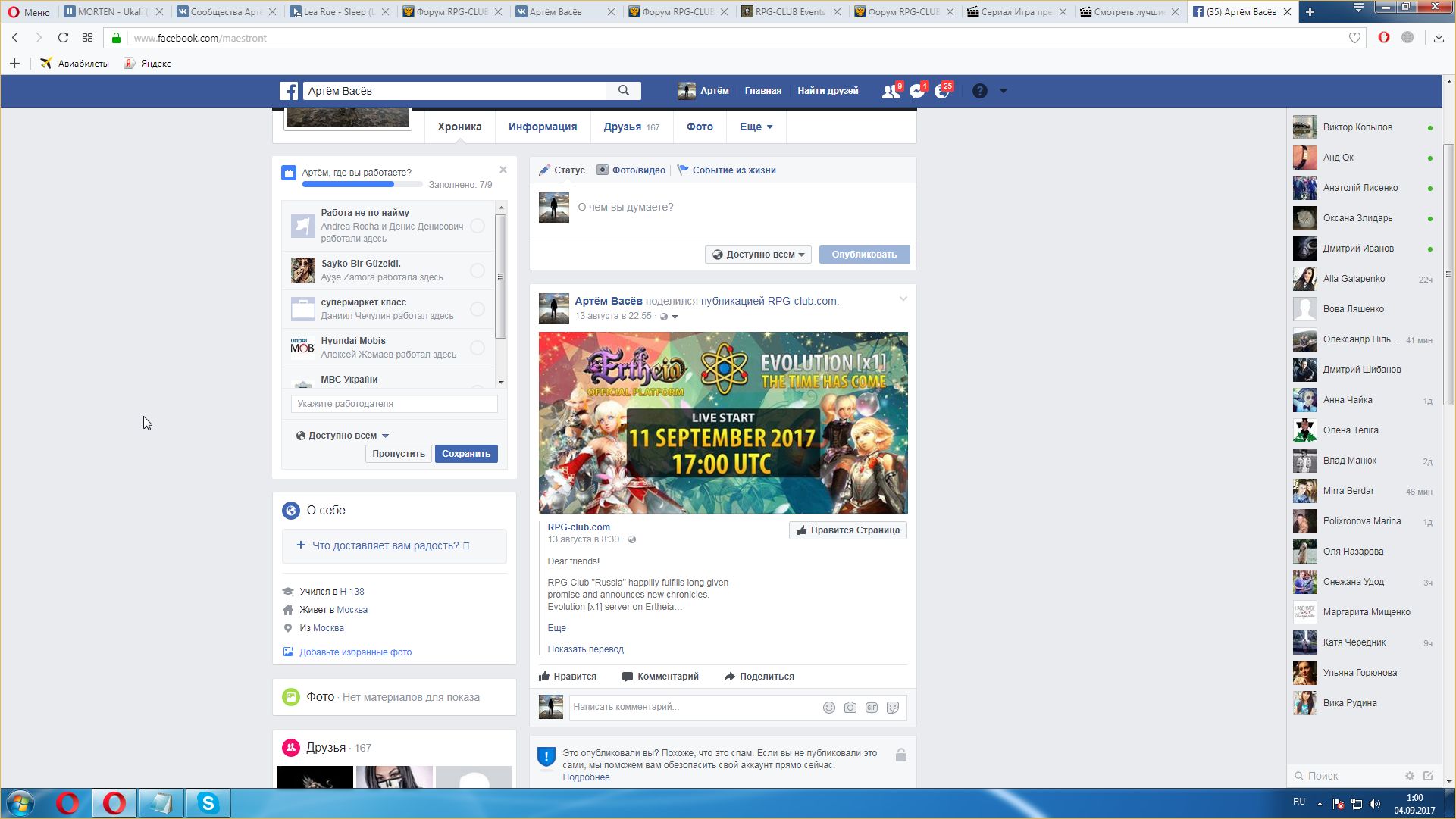Open Messenger icon in top bar
The height and width of the screenshot is (819, 1456).
[917, 91]
